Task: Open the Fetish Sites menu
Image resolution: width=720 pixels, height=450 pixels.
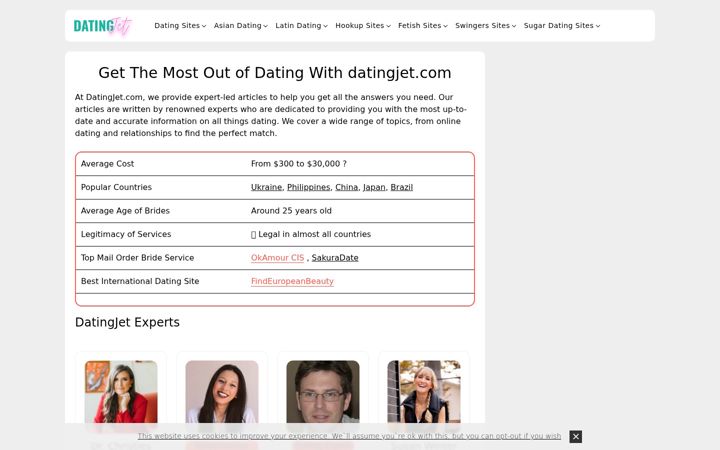Action: pyautogui.click(x=422, y=26)
